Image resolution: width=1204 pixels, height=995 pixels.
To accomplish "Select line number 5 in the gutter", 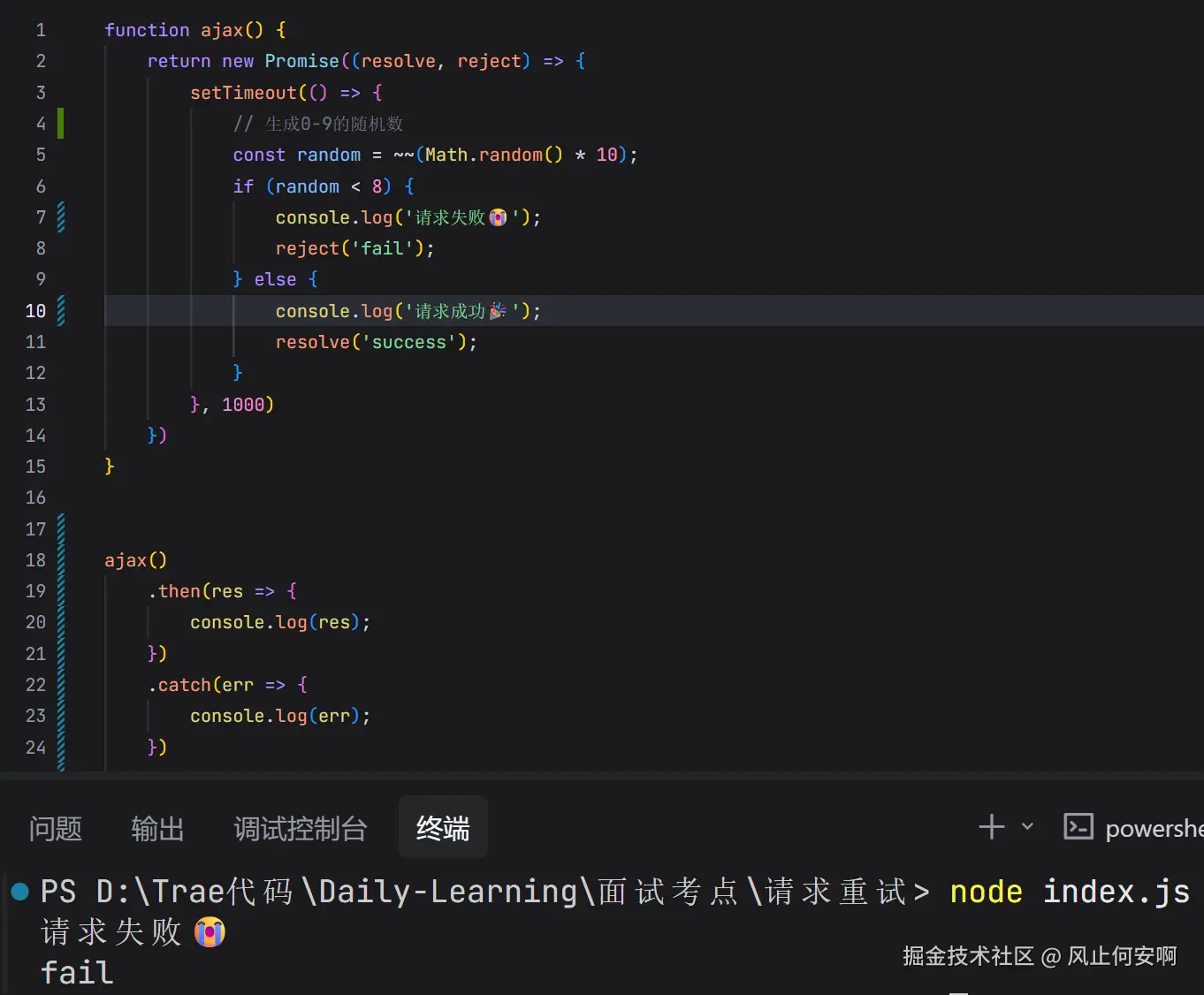I will (x=41, y=155).
